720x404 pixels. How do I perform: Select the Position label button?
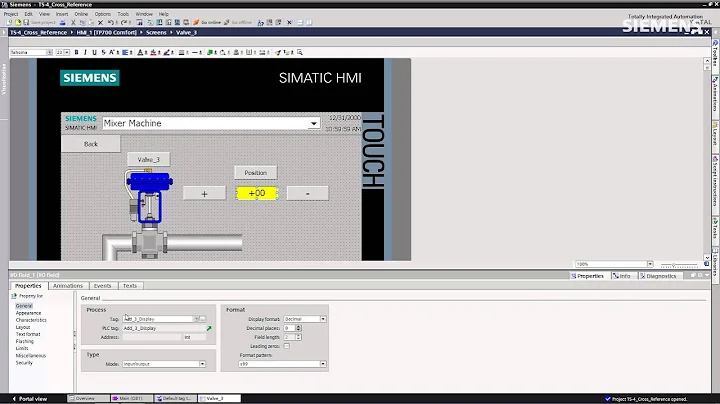tap(256, 173)
